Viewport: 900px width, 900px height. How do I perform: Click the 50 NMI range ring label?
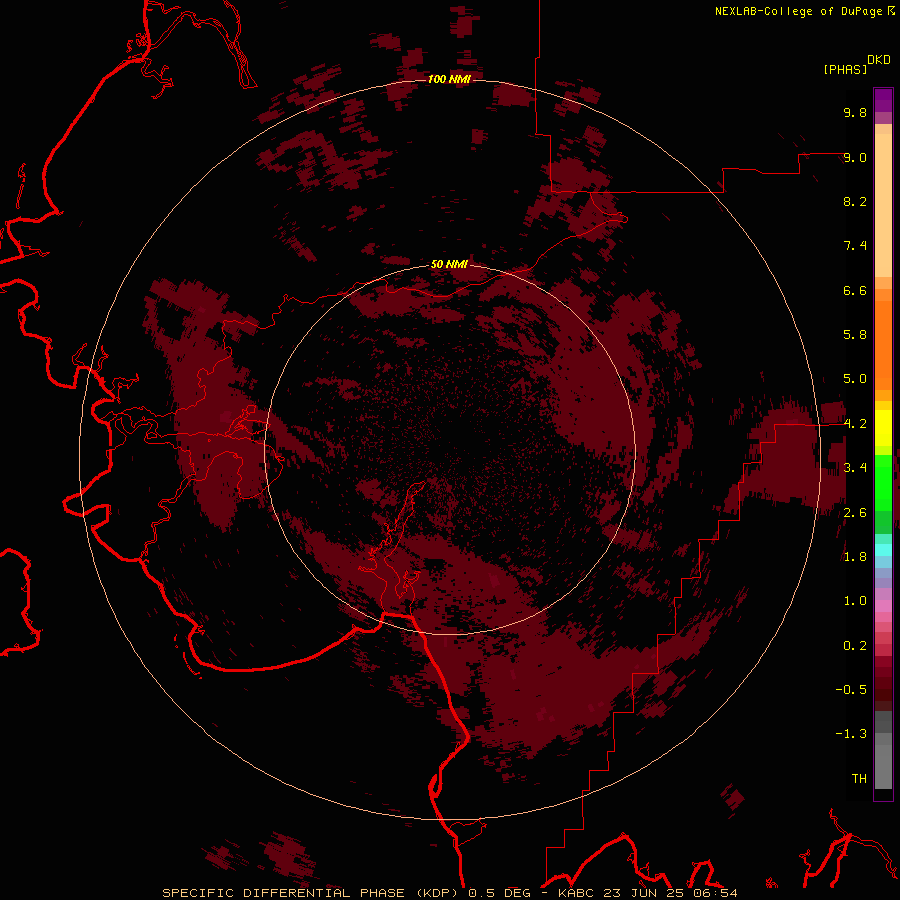pos(449,264)
